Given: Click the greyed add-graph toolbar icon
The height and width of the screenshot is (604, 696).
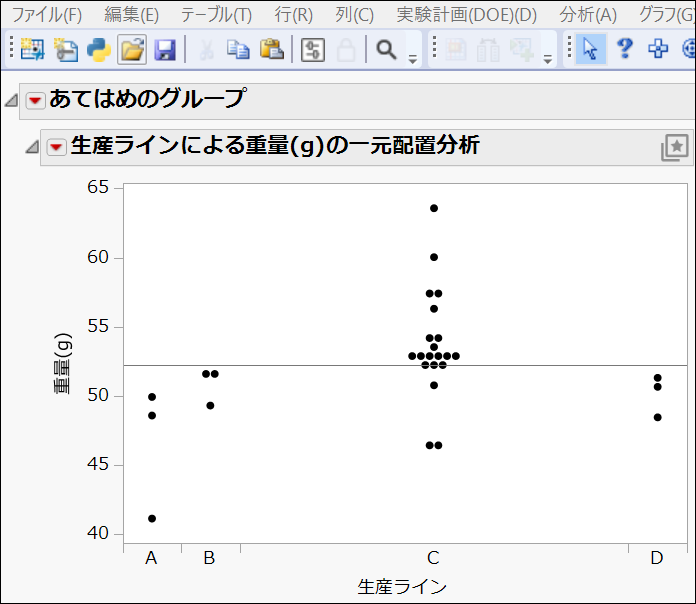Looking at the screenshot, I should click(522, 49).
